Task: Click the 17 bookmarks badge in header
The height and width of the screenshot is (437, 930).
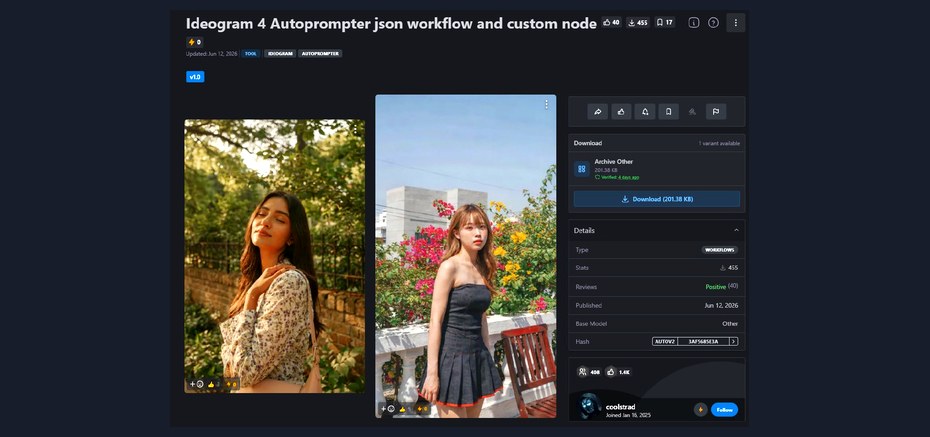Action: (664, 23)
